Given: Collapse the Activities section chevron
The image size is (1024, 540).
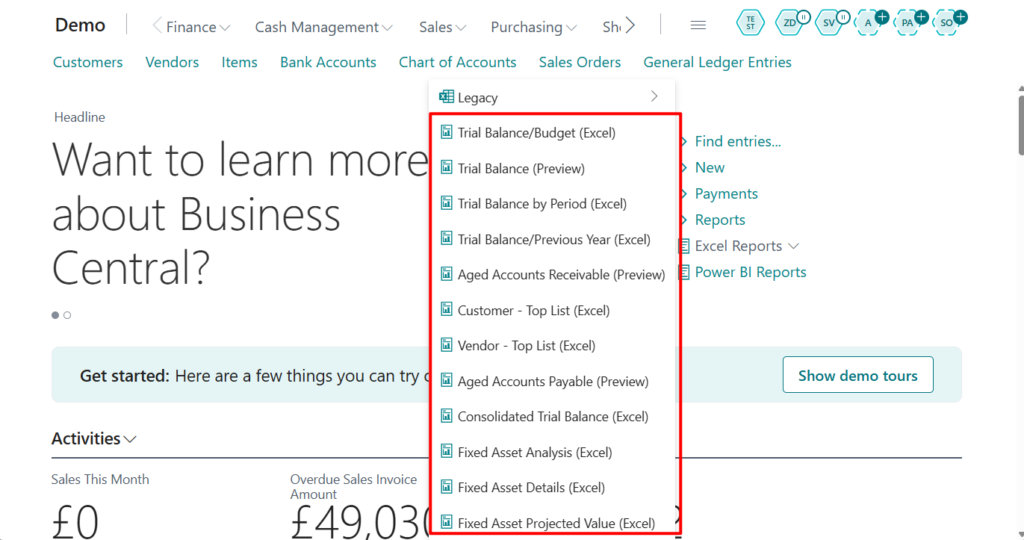Looking at the screenshot, I should [131, 439].
